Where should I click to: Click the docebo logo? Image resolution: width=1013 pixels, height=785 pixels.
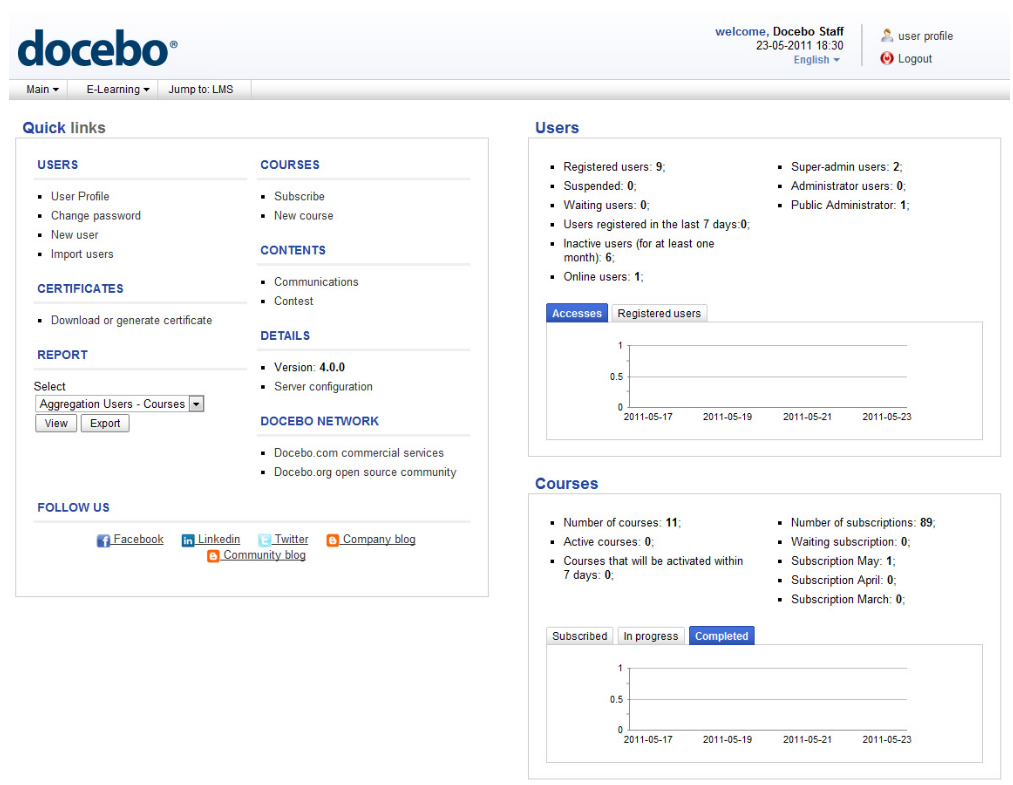coord(97,49)
